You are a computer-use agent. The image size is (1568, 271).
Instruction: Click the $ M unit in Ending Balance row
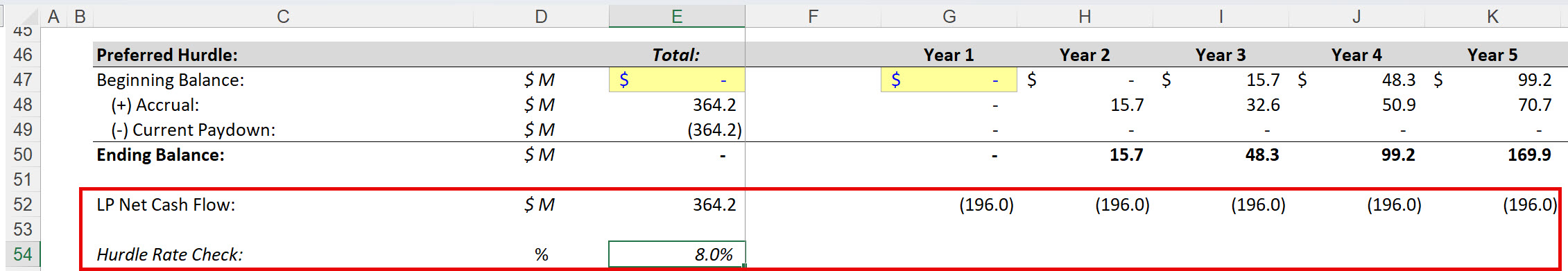pyautogui.click(x=540, y=155)
